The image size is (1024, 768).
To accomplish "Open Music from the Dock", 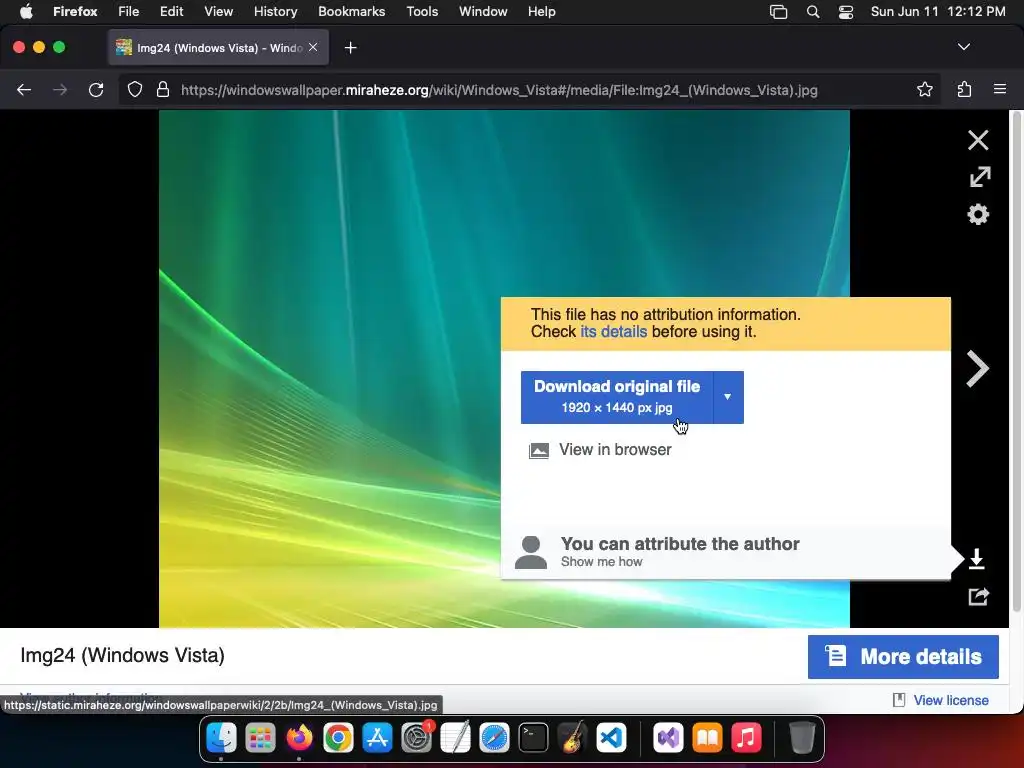I will click(x=746, y=738).
